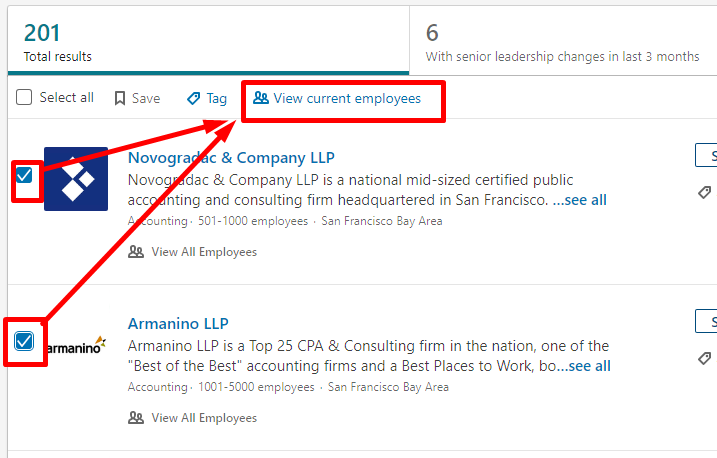Expand Armanino description with see all
Screen dimensions: 717x458
coord(583,366)
